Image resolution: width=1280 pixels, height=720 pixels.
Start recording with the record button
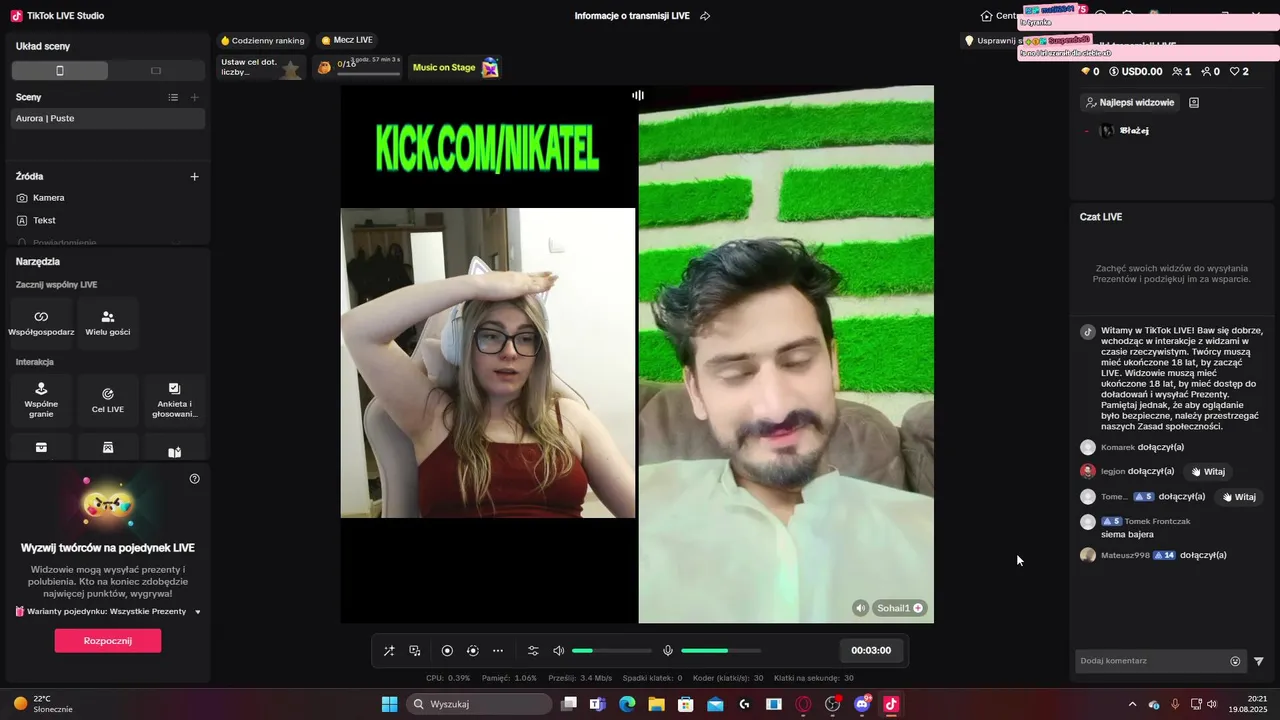coord(447,651)
